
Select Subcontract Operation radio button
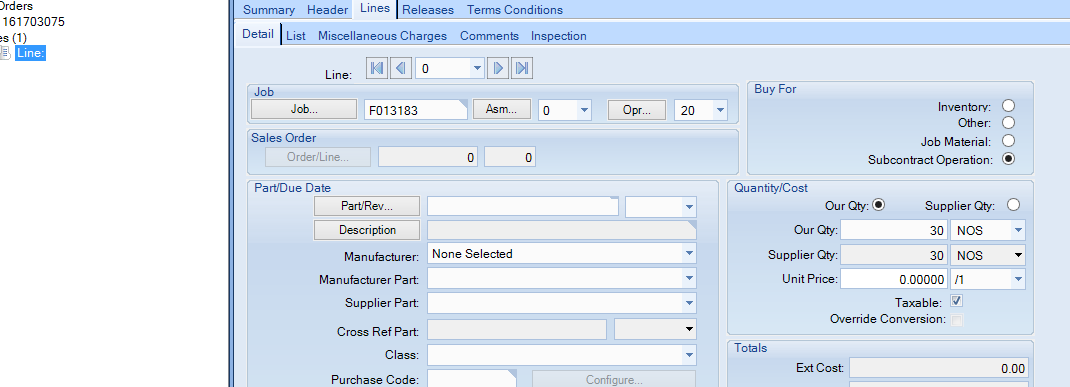pos(1008,158)
